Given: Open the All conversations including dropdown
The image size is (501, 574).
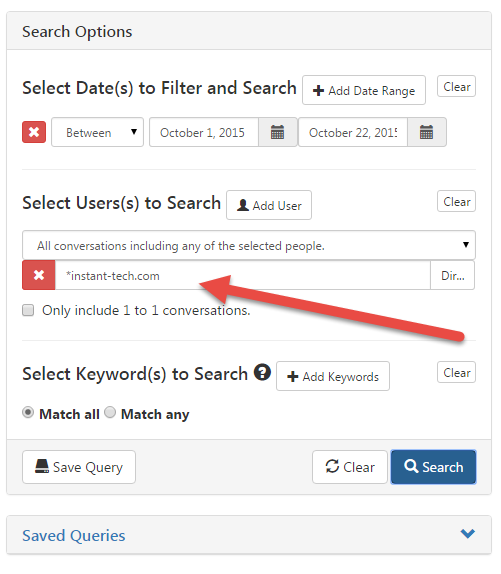Looking at the screenshot, I should pyautogui.click(x=249, y=245).
